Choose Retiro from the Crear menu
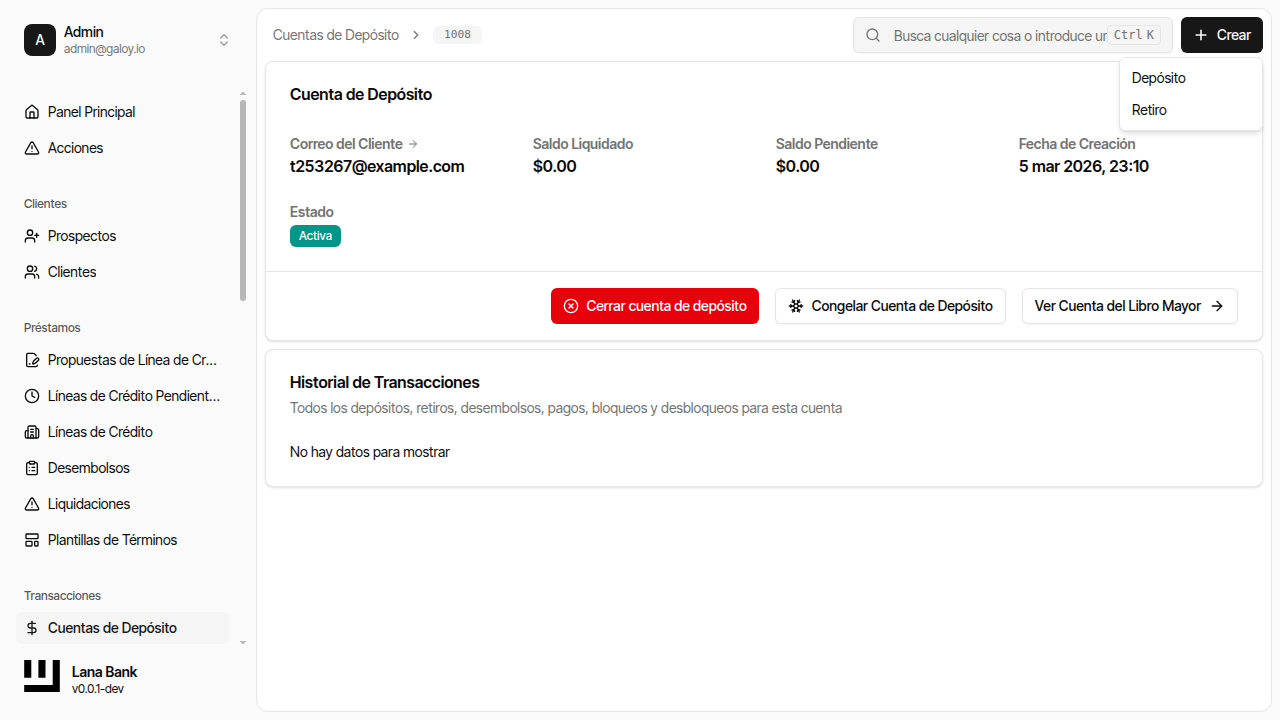The height and width of the screenshot is (720, 1280). (x=1149, y=110)
